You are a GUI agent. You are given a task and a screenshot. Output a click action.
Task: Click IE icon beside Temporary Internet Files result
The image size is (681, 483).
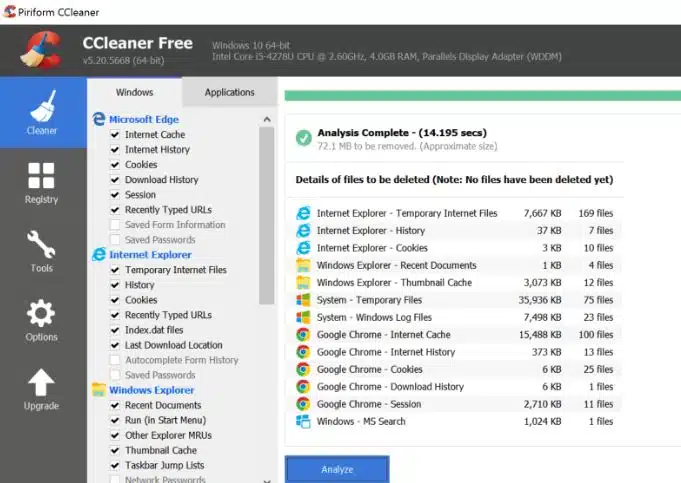pos(303,213)
